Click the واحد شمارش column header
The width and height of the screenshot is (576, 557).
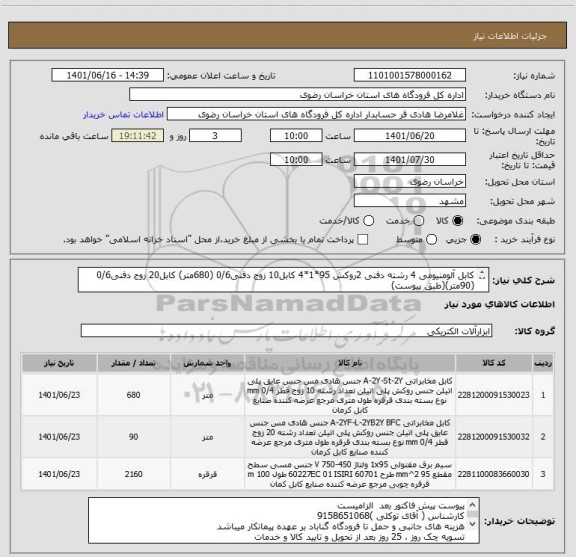[207, 363]
